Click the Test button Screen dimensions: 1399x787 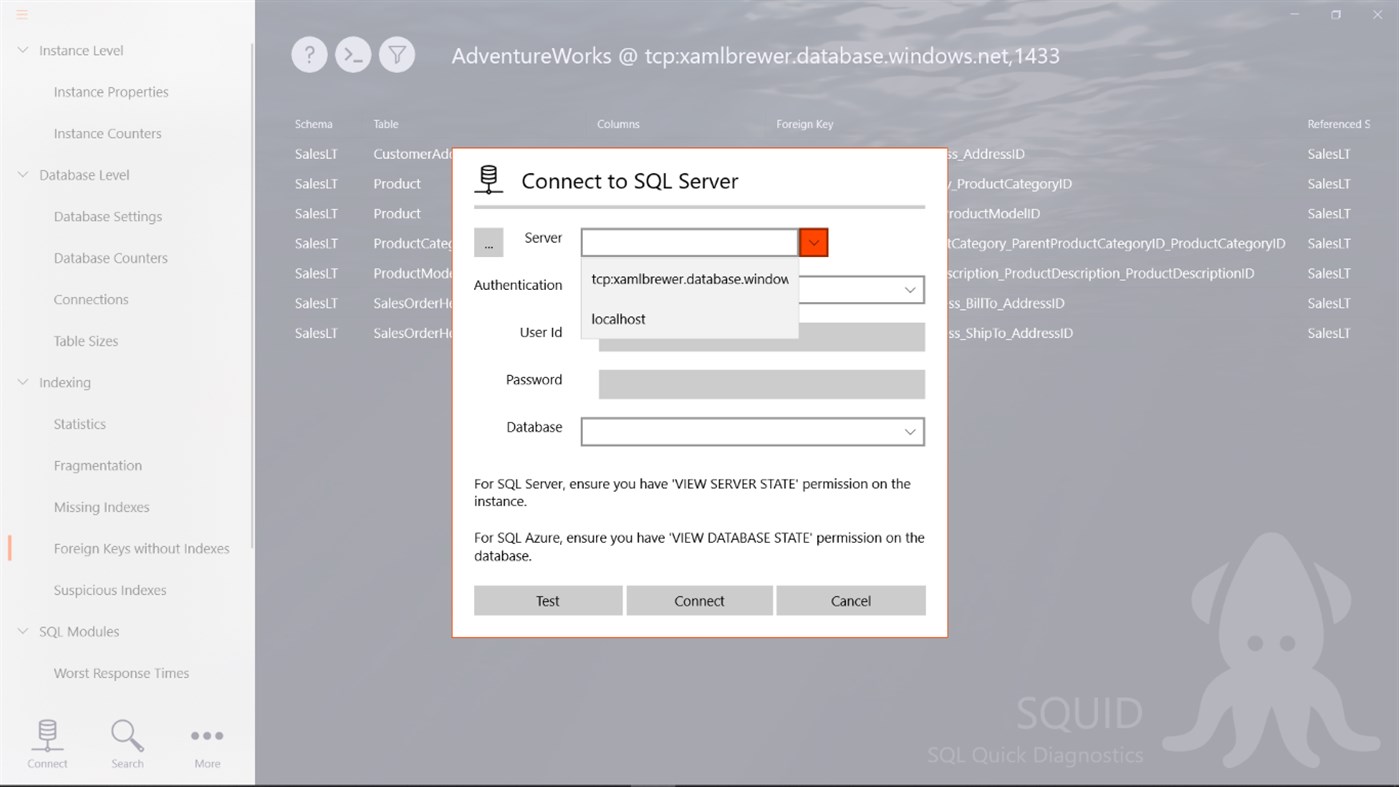(x=548, y=600)
